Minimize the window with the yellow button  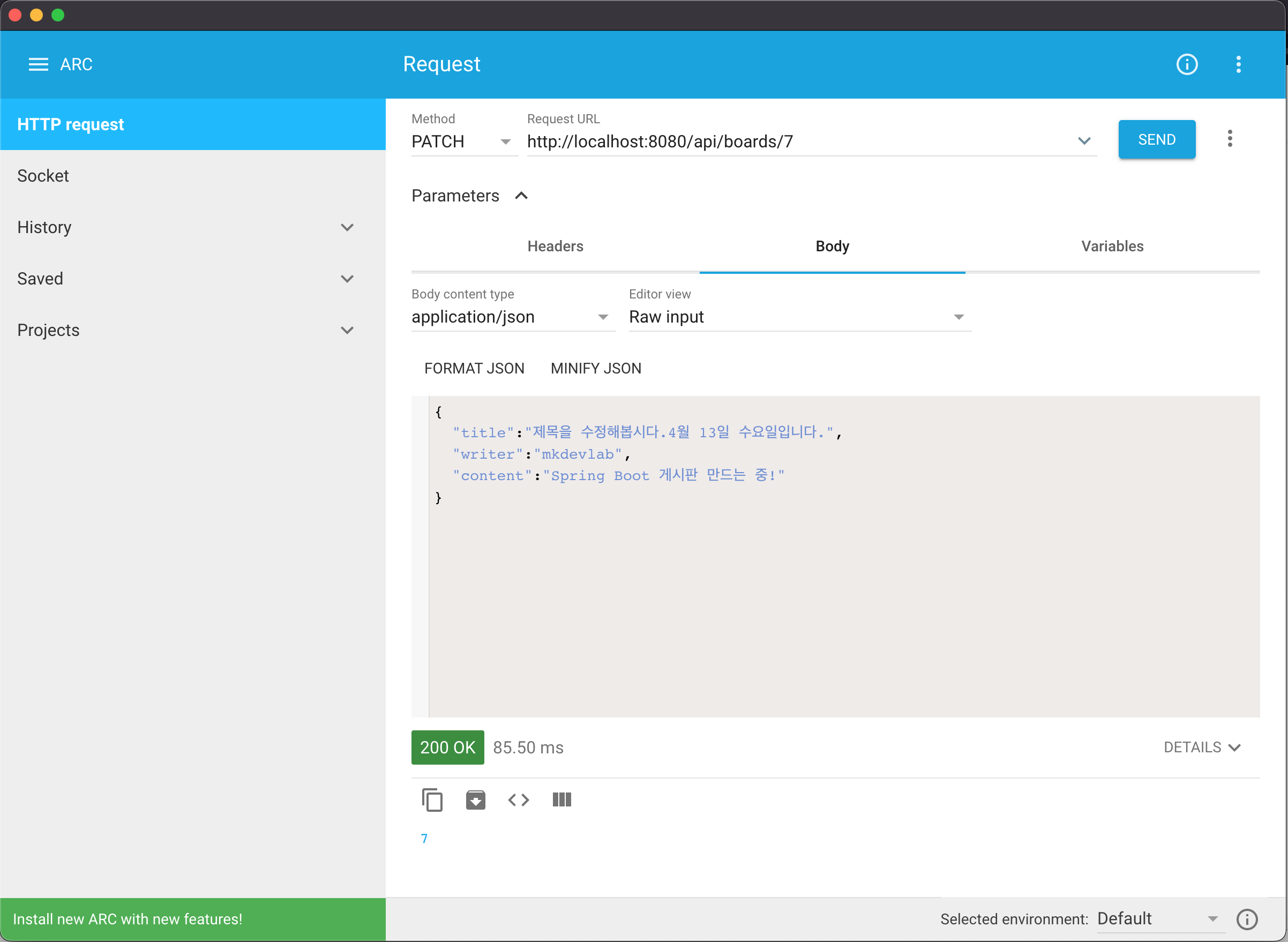coord(36,15)
